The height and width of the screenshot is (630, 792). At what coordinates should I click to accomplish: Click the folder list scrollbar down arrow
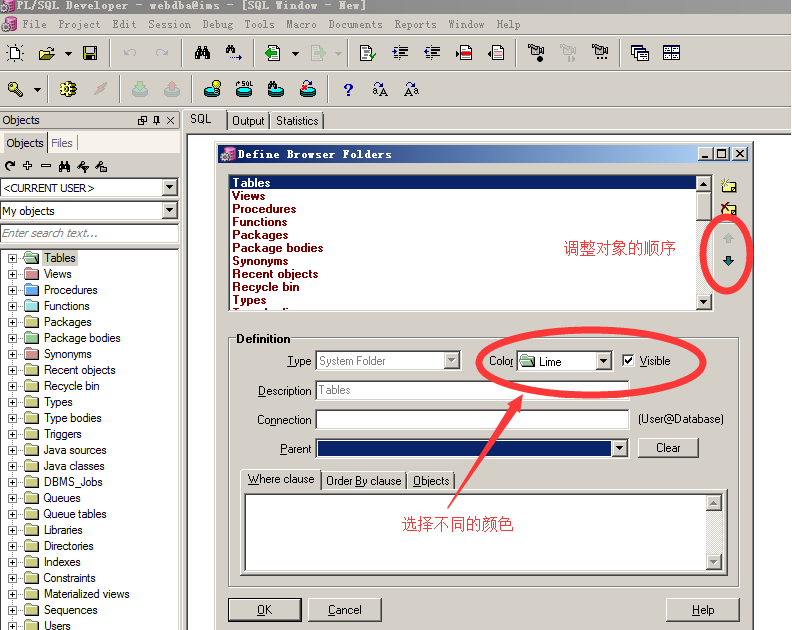point(703,302)
